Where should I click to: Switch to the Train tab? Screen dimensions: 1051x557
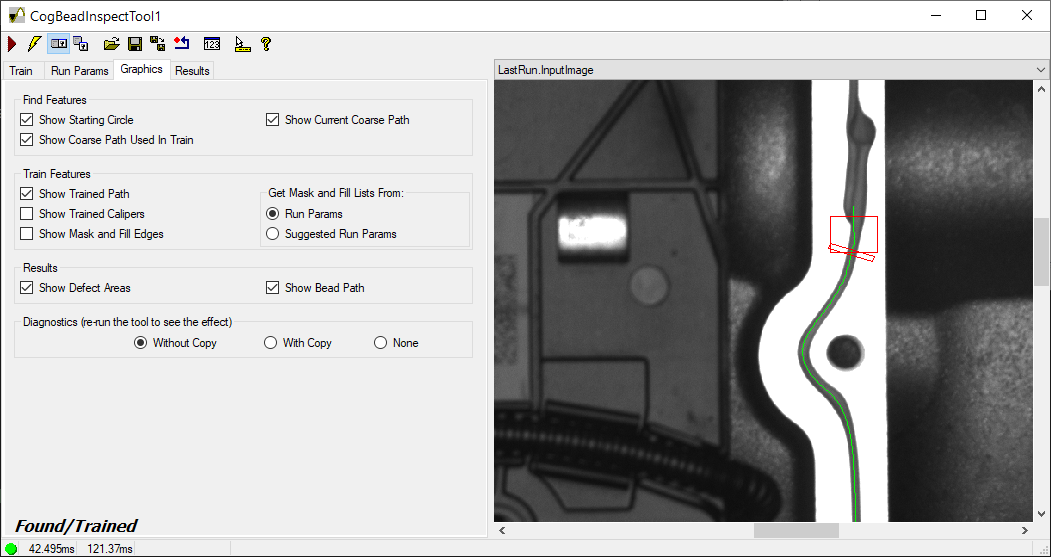[21, 70]
